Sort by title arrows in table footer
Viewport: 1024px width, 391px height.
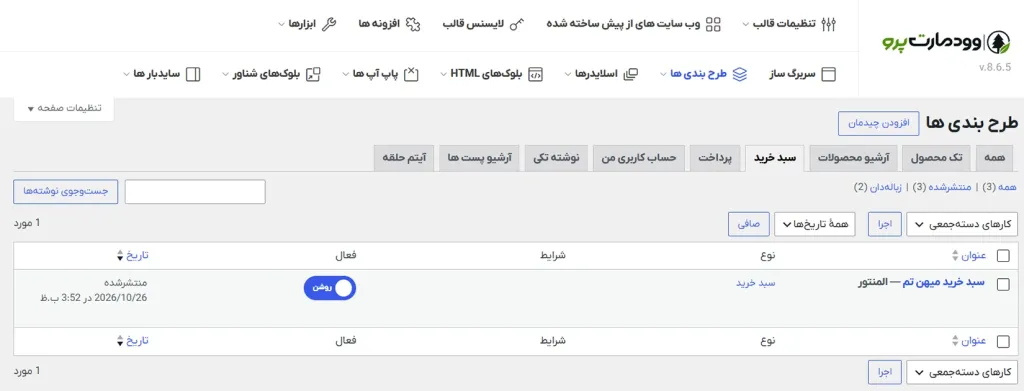(x=955, y=341)
